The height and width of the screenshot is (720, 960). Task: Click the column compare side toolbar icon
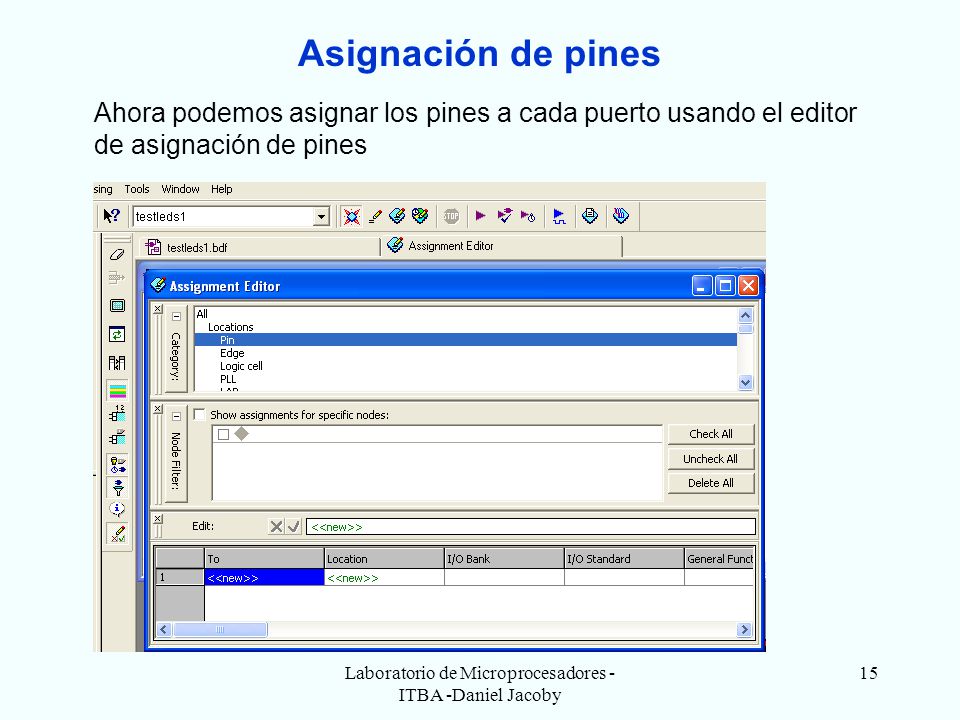117,363
